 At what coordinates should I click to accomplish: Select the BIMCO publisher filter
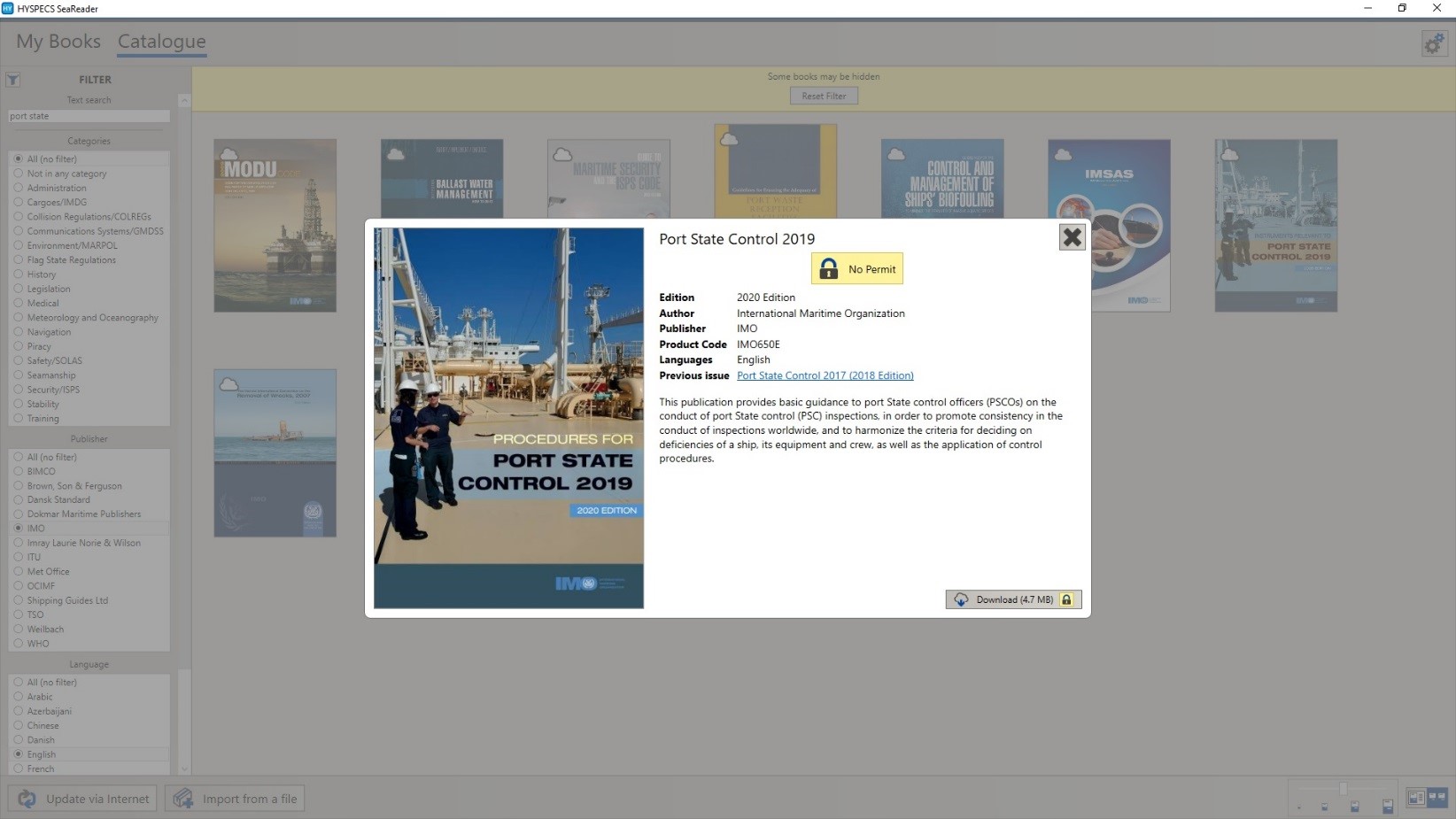(41, 471)
